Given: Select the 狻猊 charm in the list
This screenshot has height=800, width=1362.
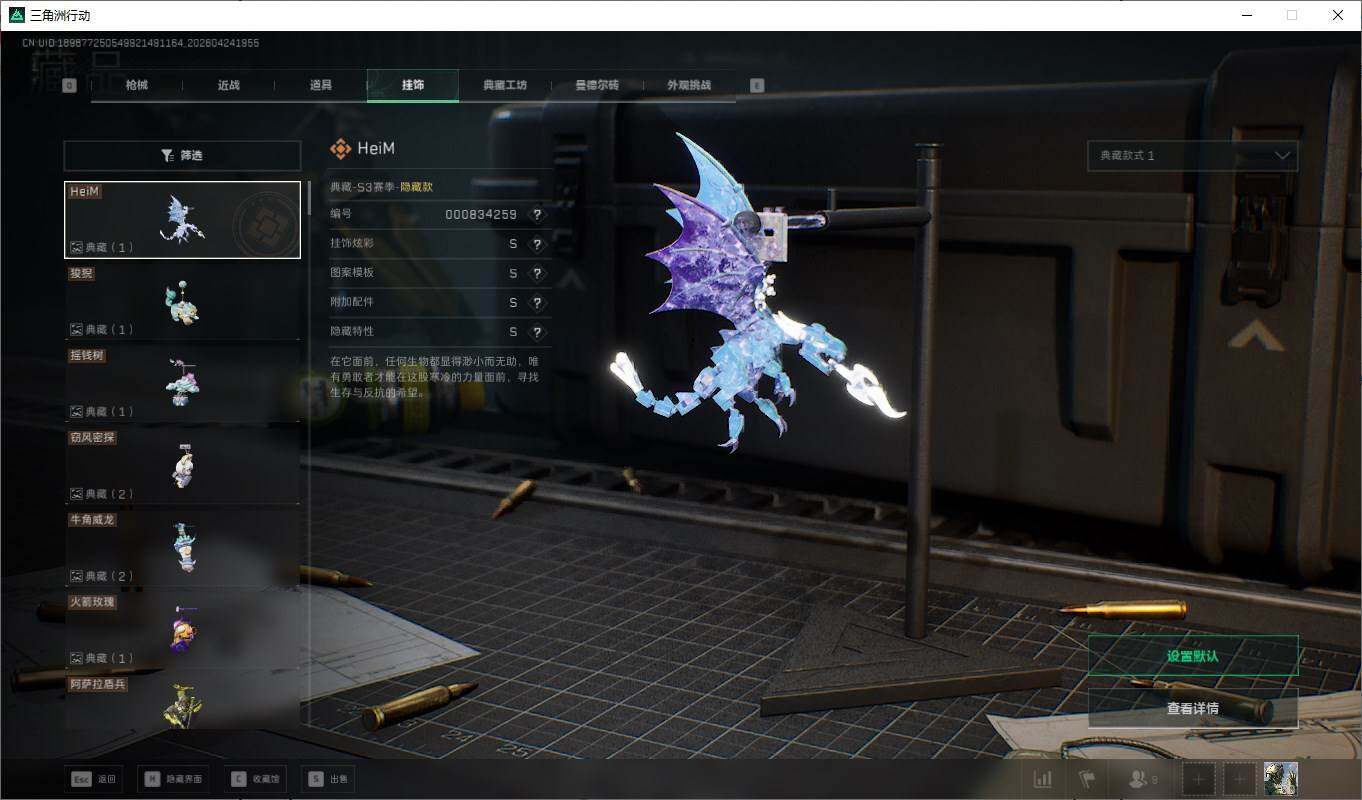Looking at the screenshot, I should point(182,301).
